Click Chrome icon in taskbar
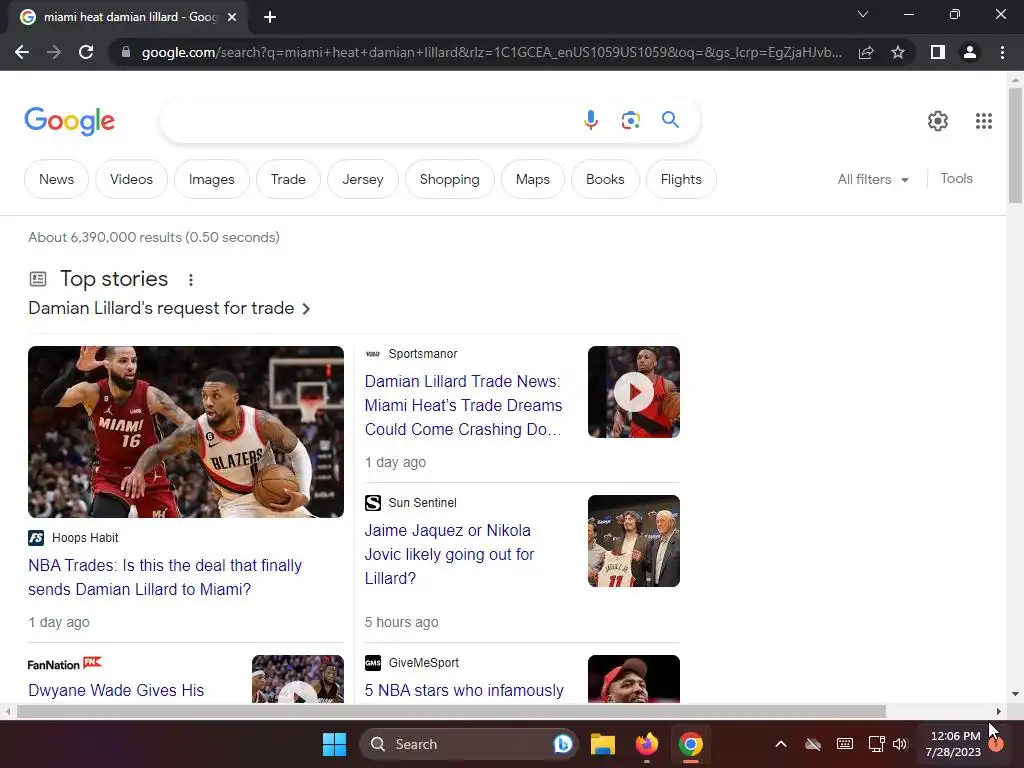1024x768 pixels. click(x=690, y=744)
